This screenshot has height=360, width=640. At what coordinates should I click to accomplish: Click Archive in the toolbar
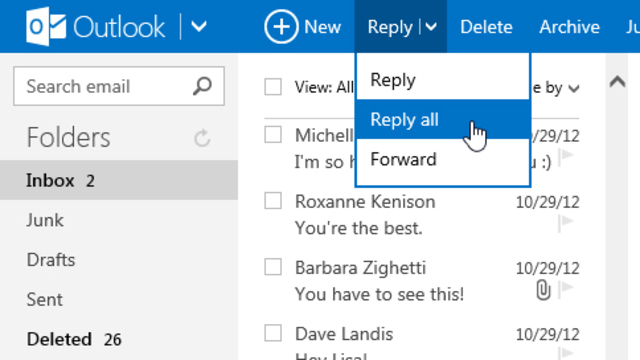(569, 27)
